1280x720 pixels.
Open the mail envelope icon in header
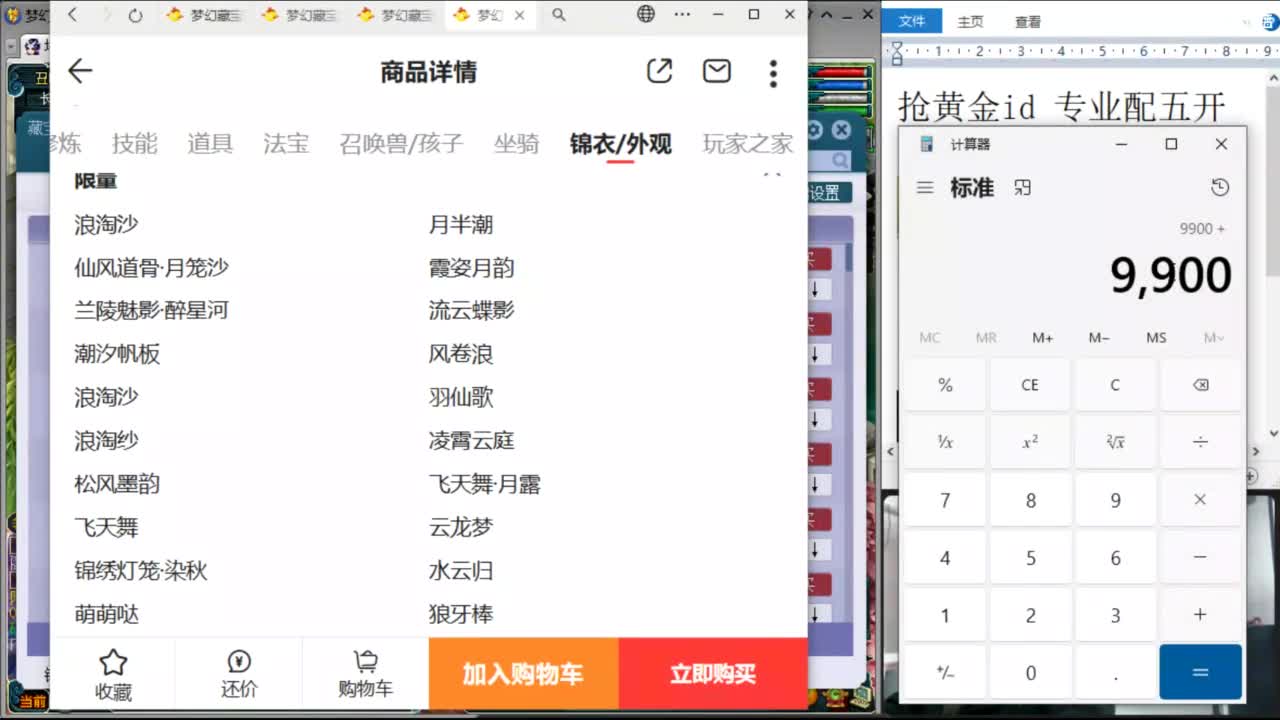point(716,71)
